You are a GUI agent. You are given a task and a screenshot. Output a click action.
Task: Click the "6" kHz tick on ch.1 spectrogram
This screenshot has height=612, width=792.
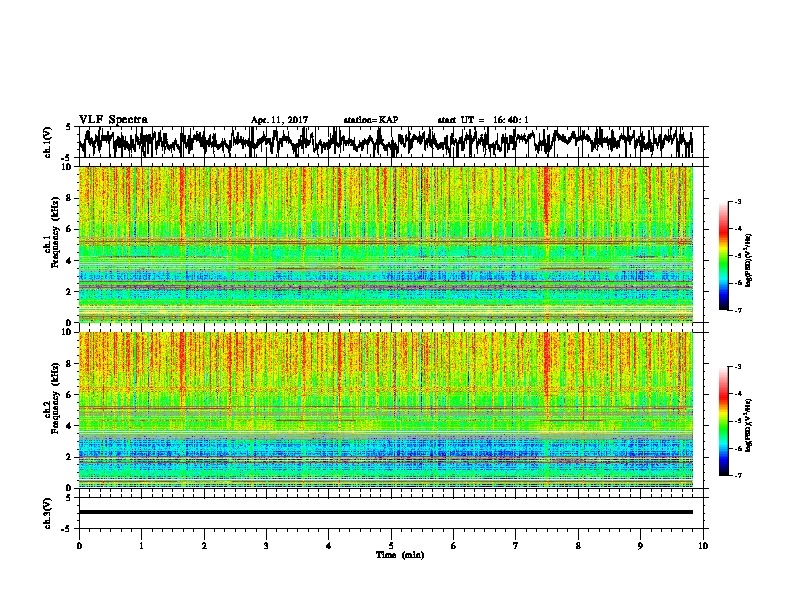[x=69, y=229]
